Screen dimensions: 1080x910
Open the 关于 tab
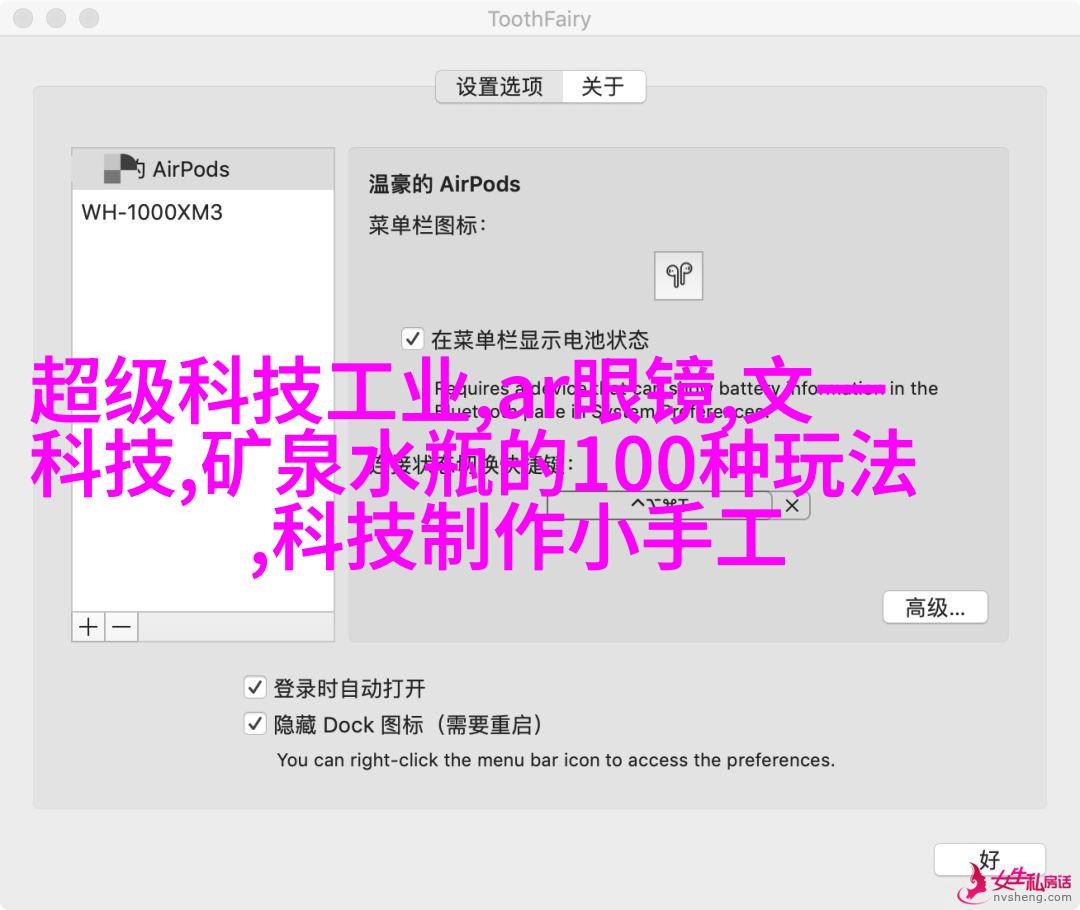(603, 87)
